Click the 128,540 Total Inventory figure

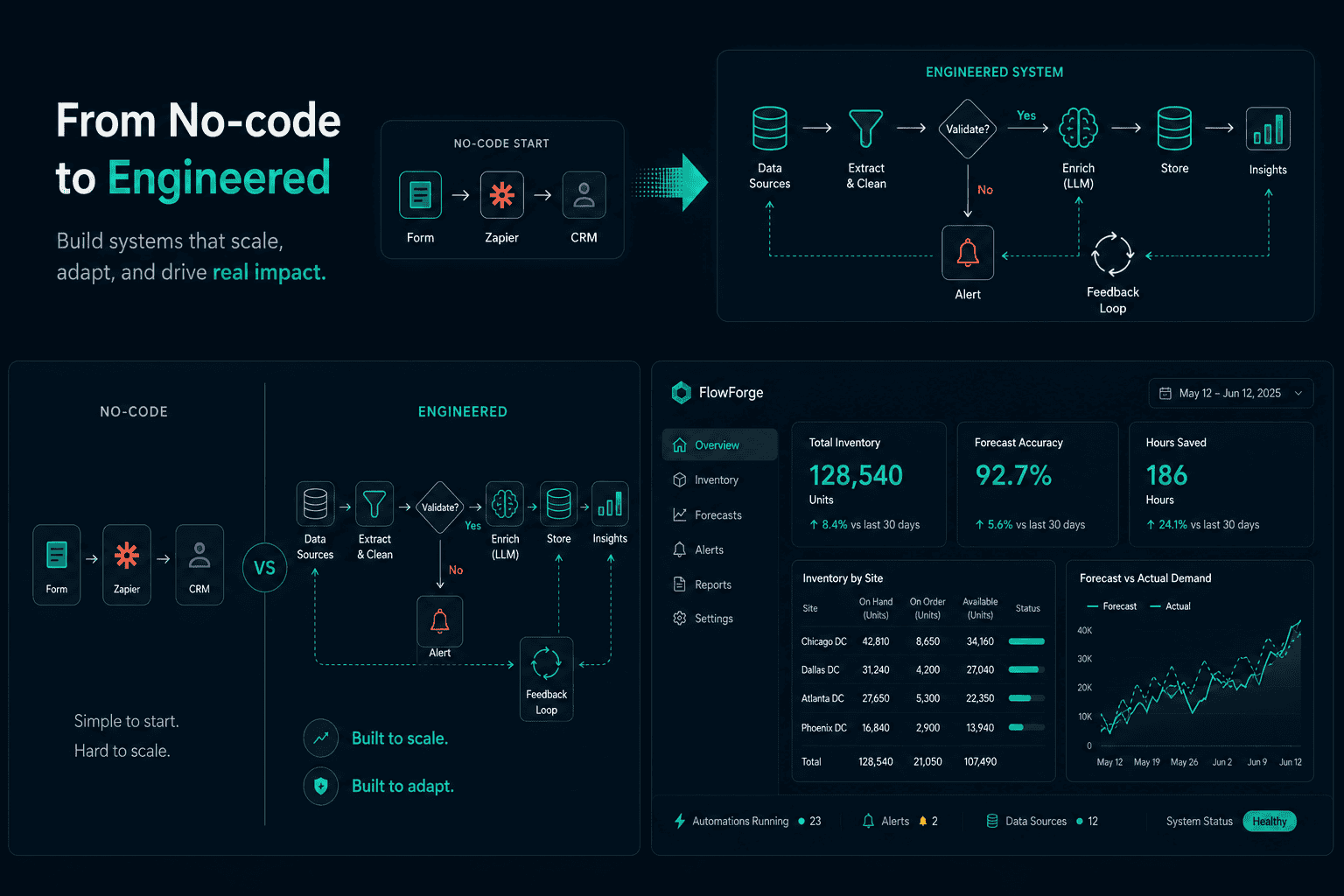coord(856,475)
